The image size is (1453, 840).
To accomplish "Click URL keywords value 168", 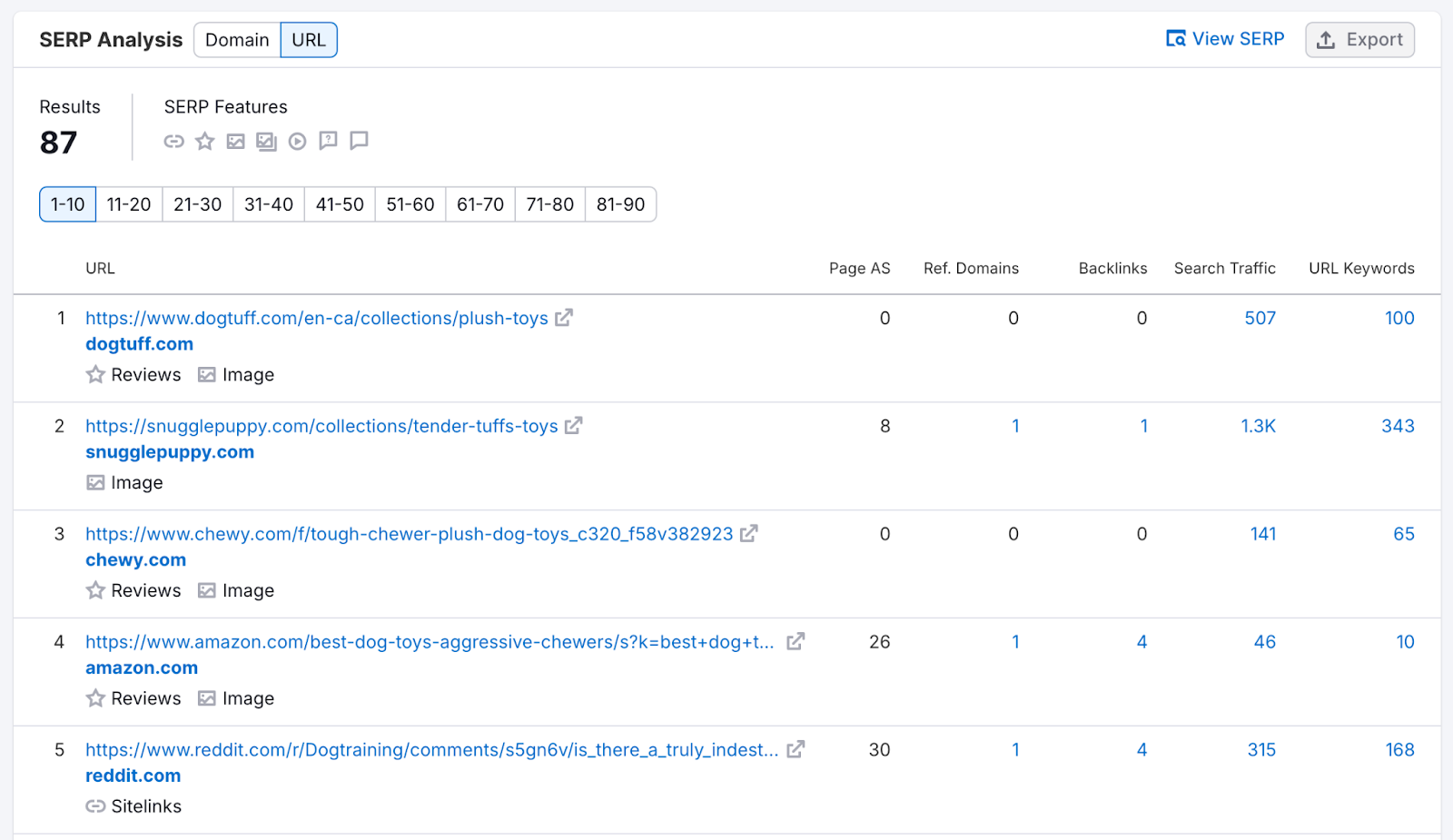I will [x=1399, y=750].
